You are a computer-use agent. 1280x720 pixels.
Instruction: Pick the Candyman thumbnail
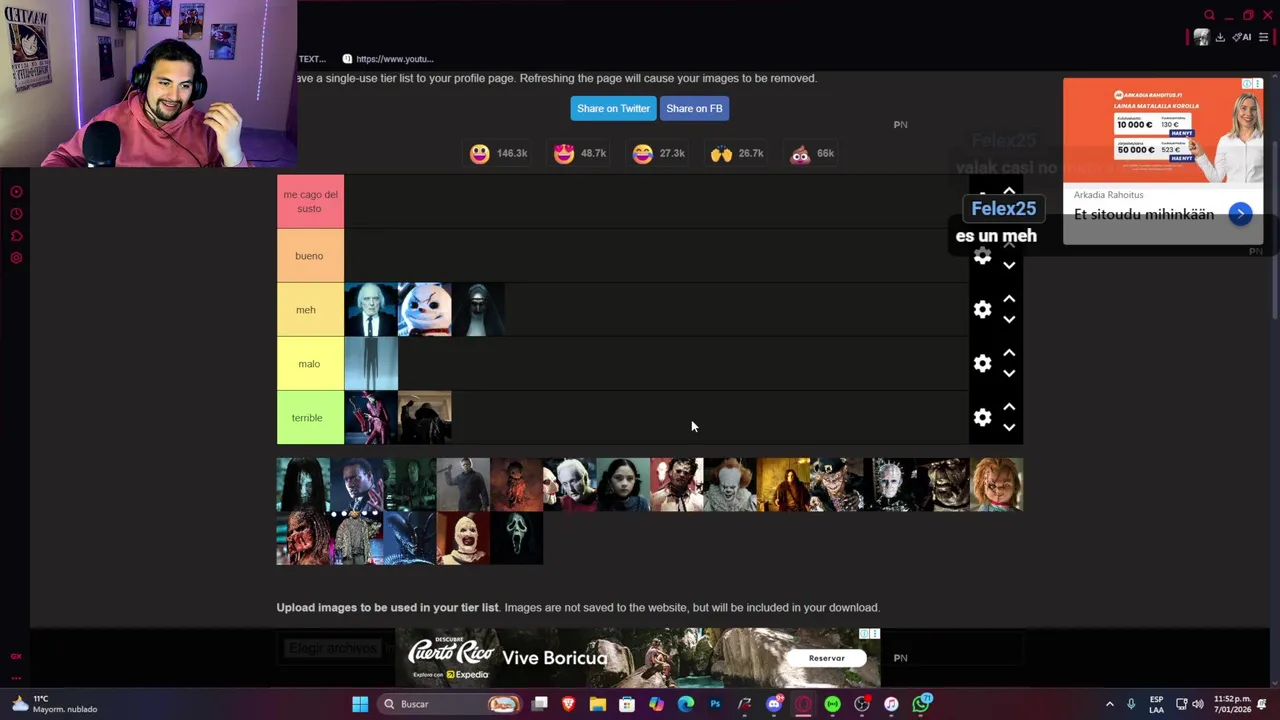[357, 484]
